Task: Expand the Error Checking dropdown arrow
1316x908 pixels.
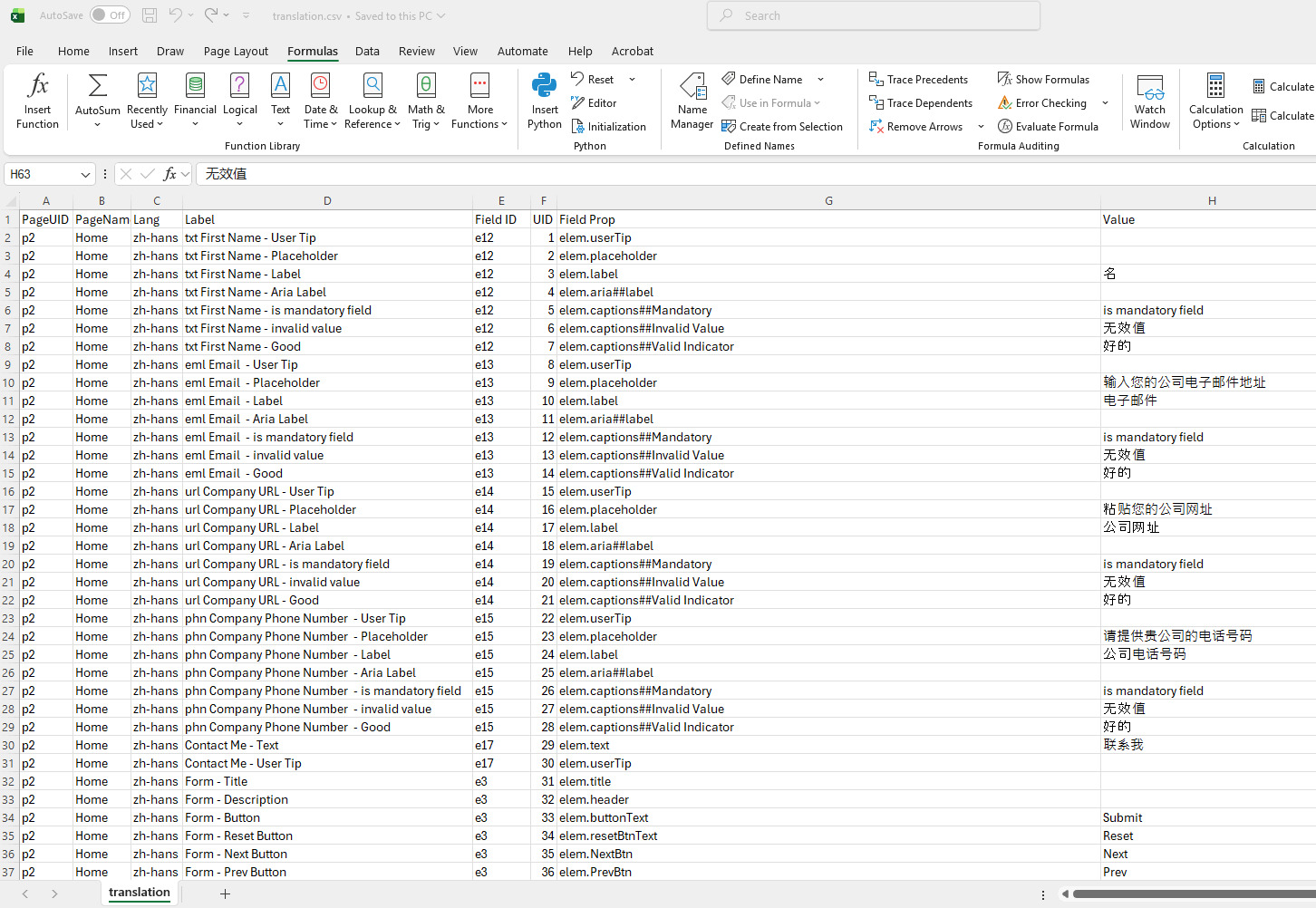Action: pos(1105,103)
